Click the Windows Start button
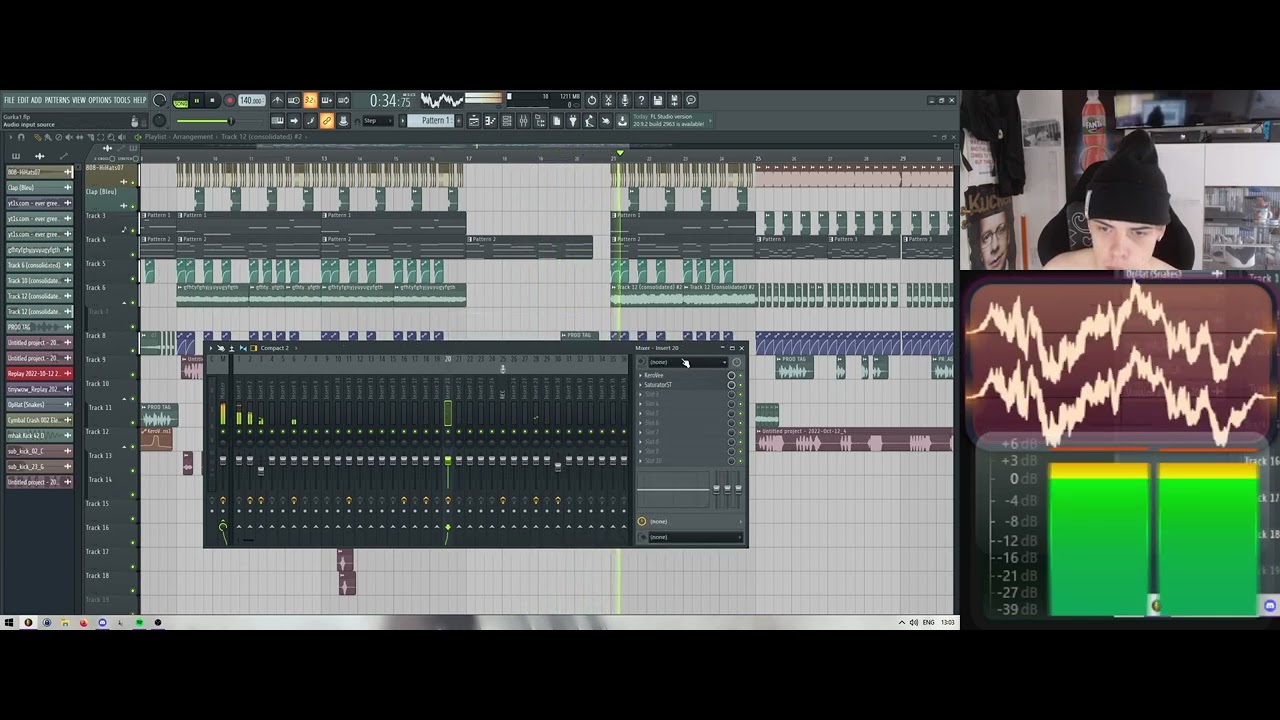Screen dimensions: 1280x720 (x=8, y=622)
